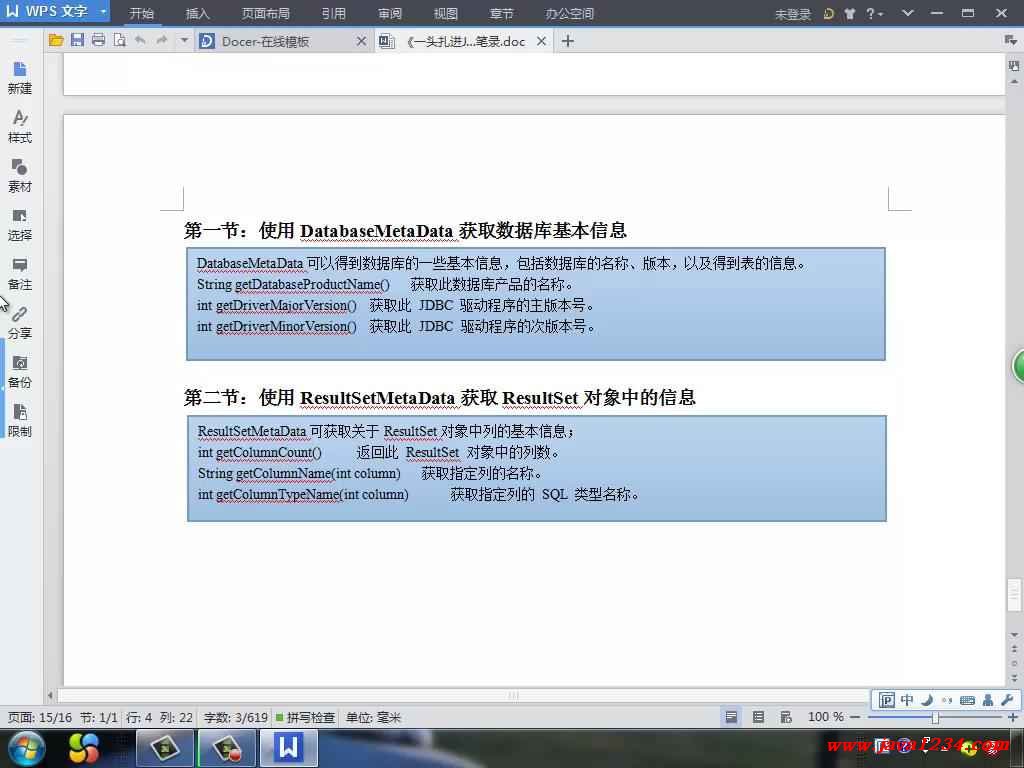Click 单位: 毫米 in status bar

[x=373, y=717]
